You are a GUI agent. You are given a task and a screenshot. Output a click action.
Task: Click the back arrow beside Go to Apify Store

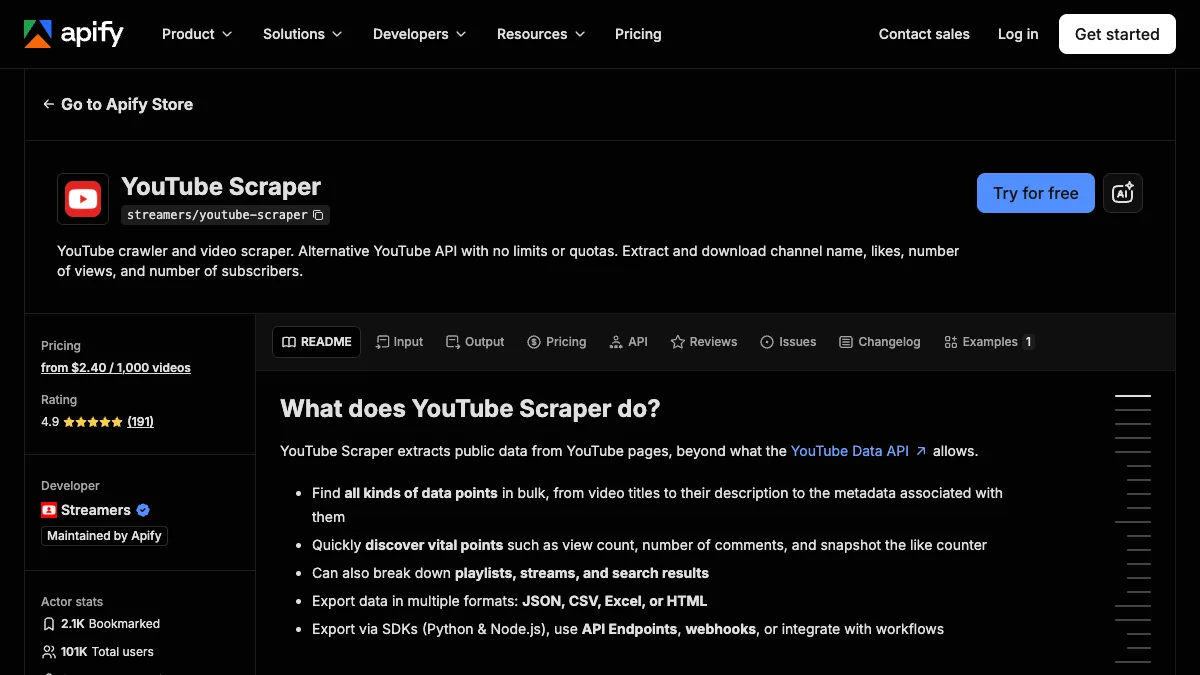pos(48,104)
